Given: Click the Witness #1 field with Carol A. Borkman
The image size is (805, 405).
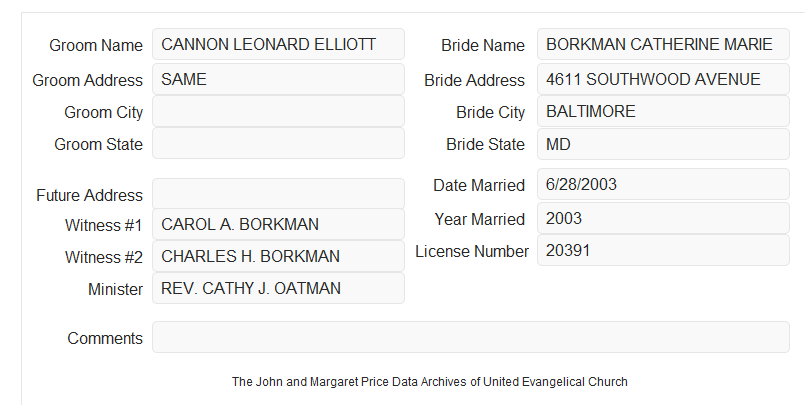Looking at the screenshot, I should pos(278,224).
